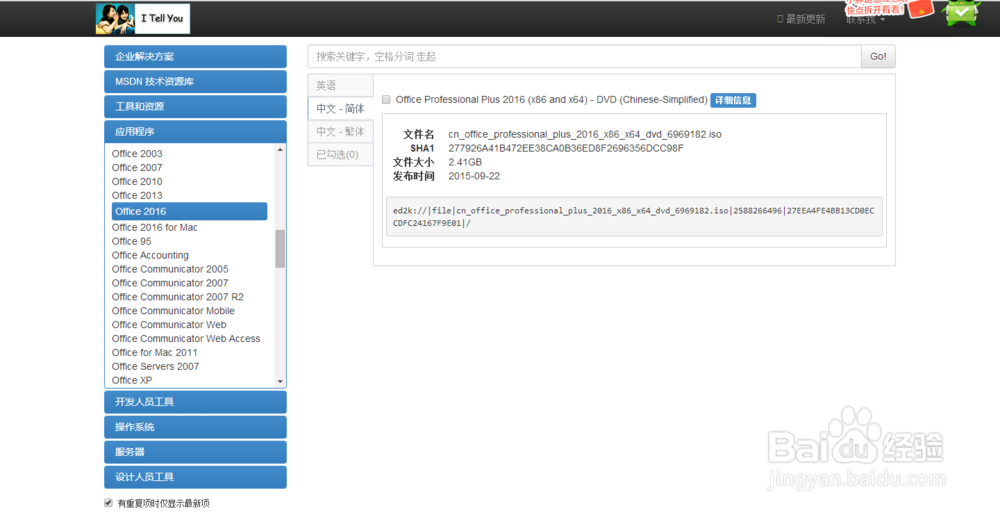
Task: Expand the 服务器 category
Action: (x=195, y=452)
